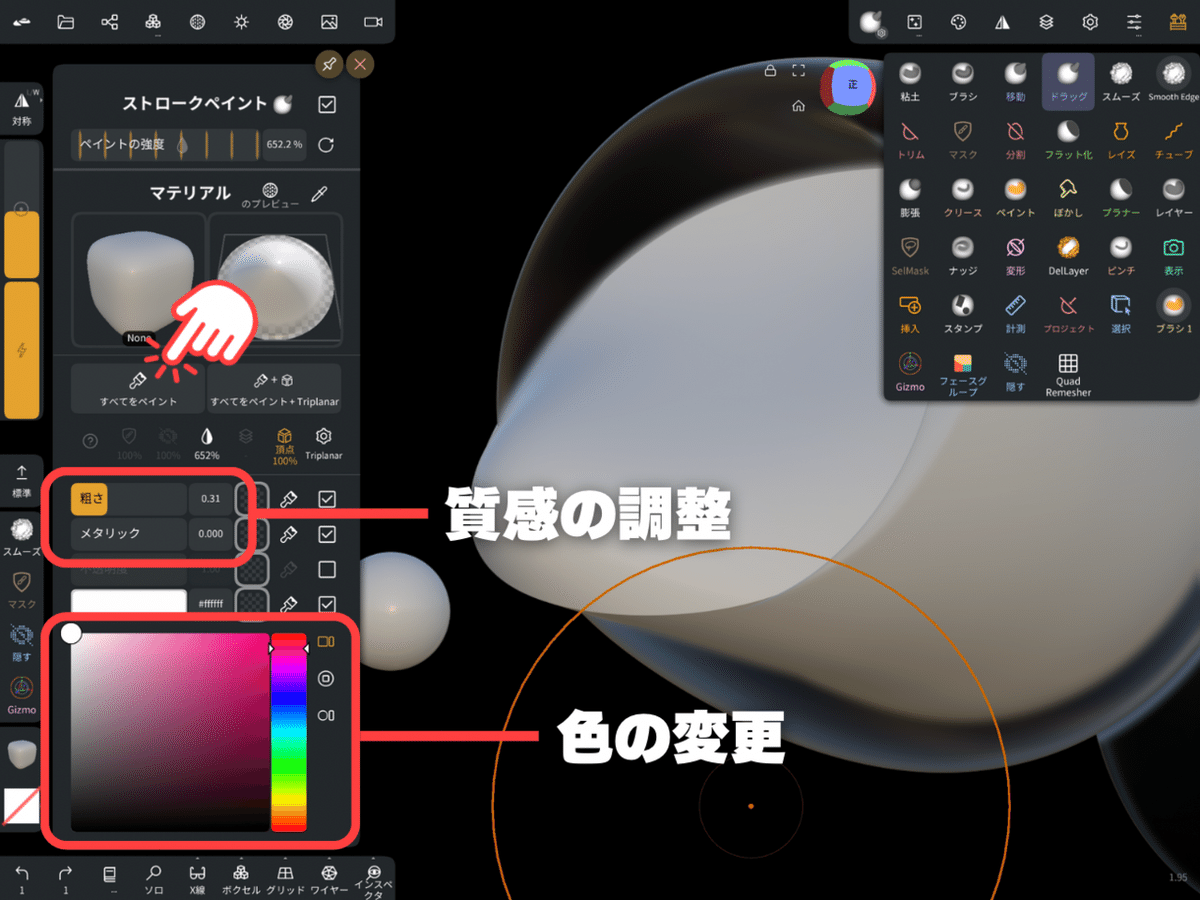Select the トリム (Trim) tool

910,139
